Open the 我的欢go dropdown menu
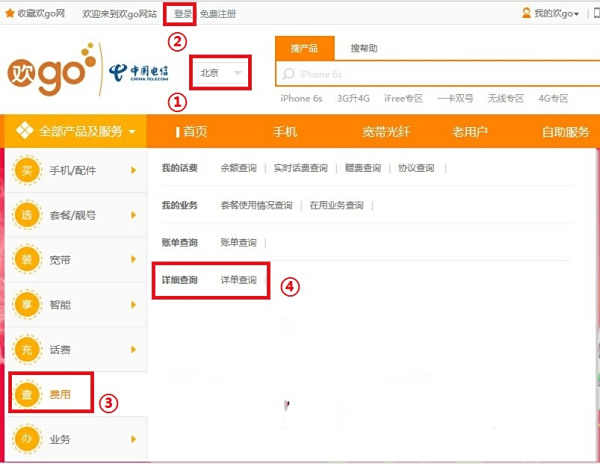This screenshot has height=464, width=600. pyautogui.click(x=556, y=14)
